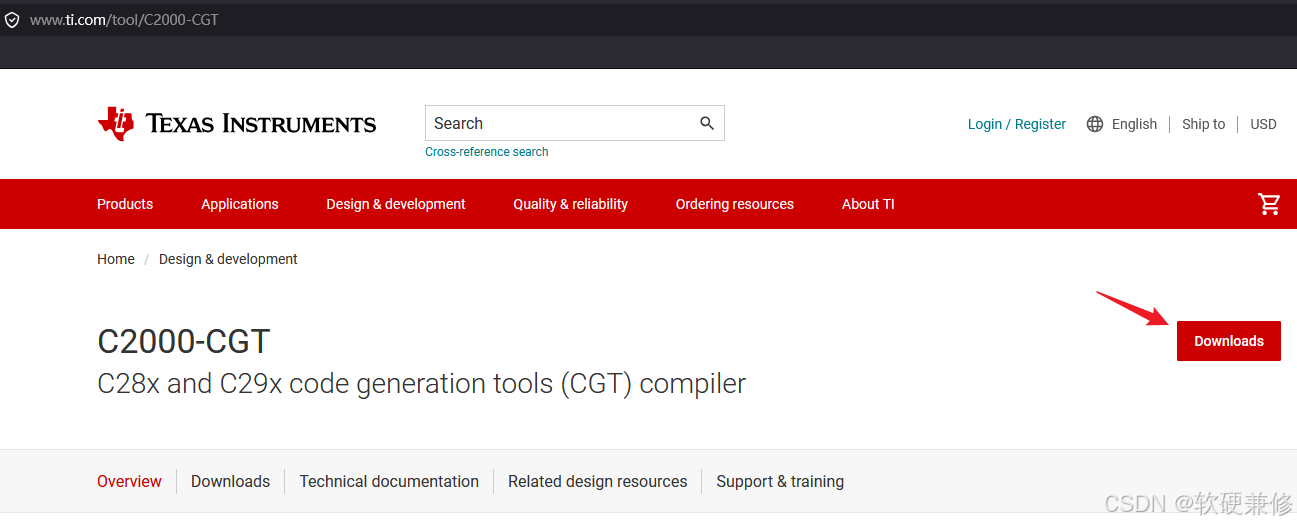Open the Ship to selector
This screenshot has width=1297, height=525.
pos(1203,124)
